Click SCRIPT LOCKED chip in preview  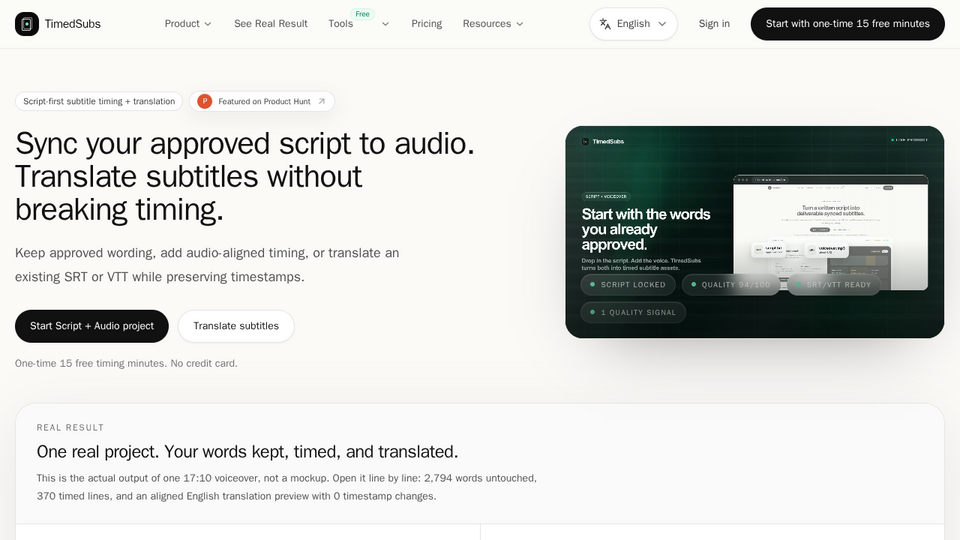tap(628, 285)
